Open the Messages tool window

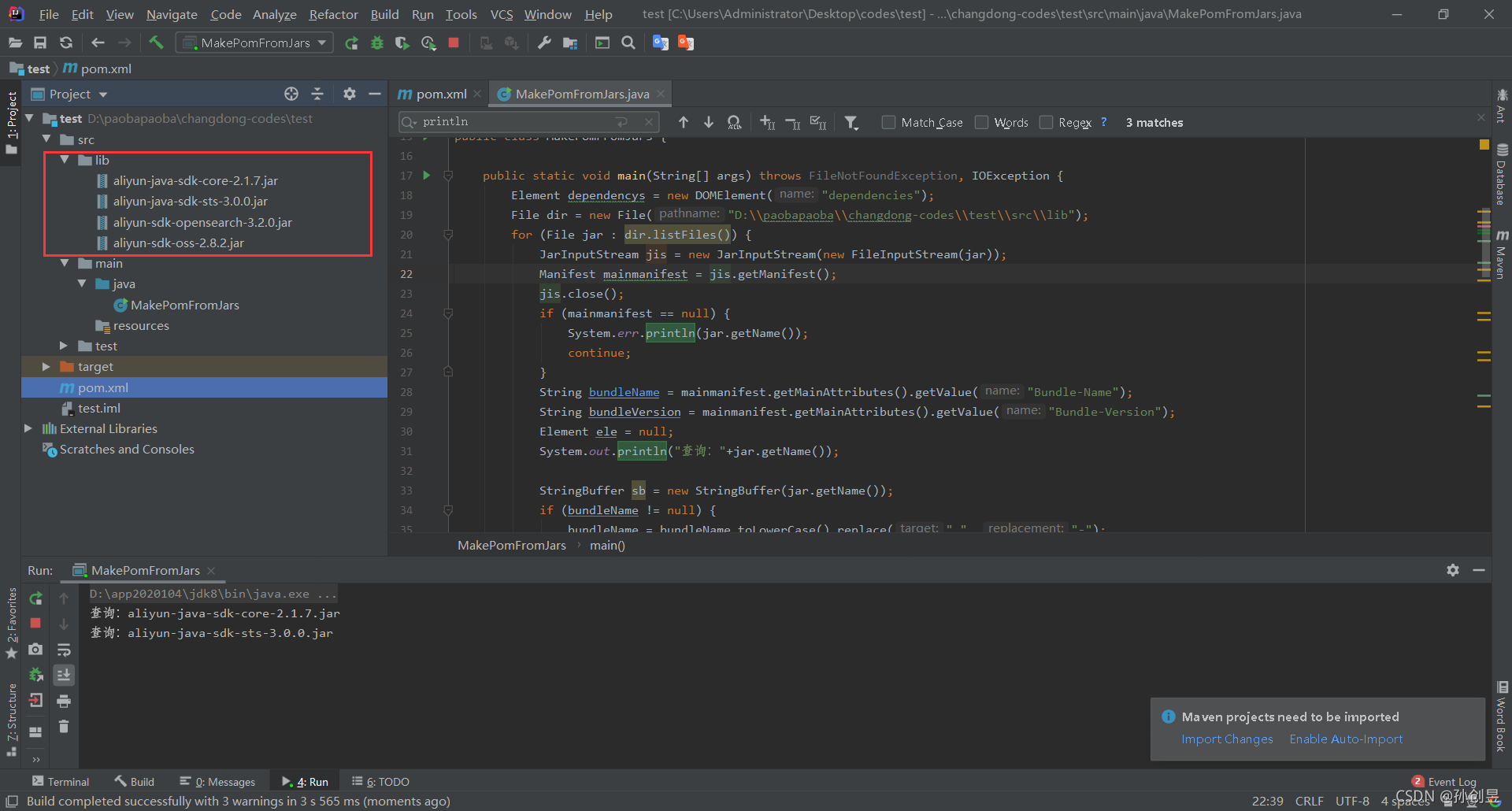[x=217, y=781]
